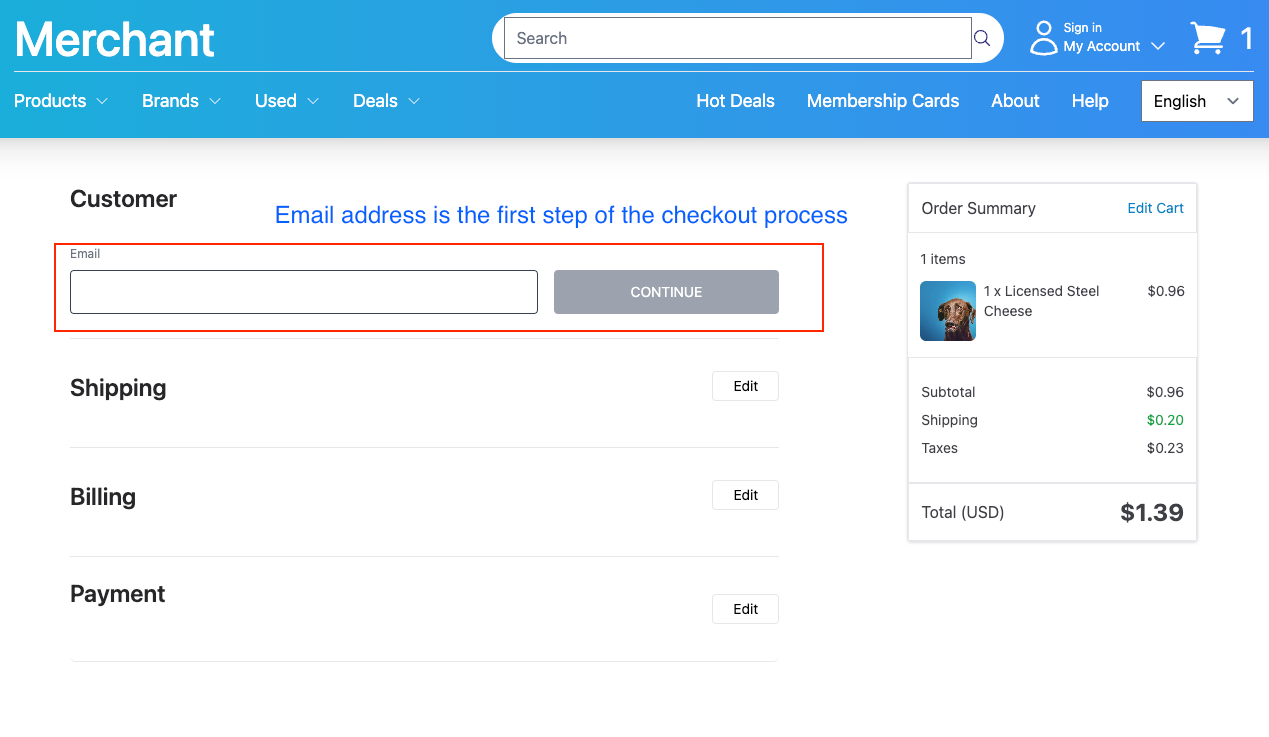Click the Merchant logo
The width and height of the screenshot is (1269, 737).
[114, 38]
